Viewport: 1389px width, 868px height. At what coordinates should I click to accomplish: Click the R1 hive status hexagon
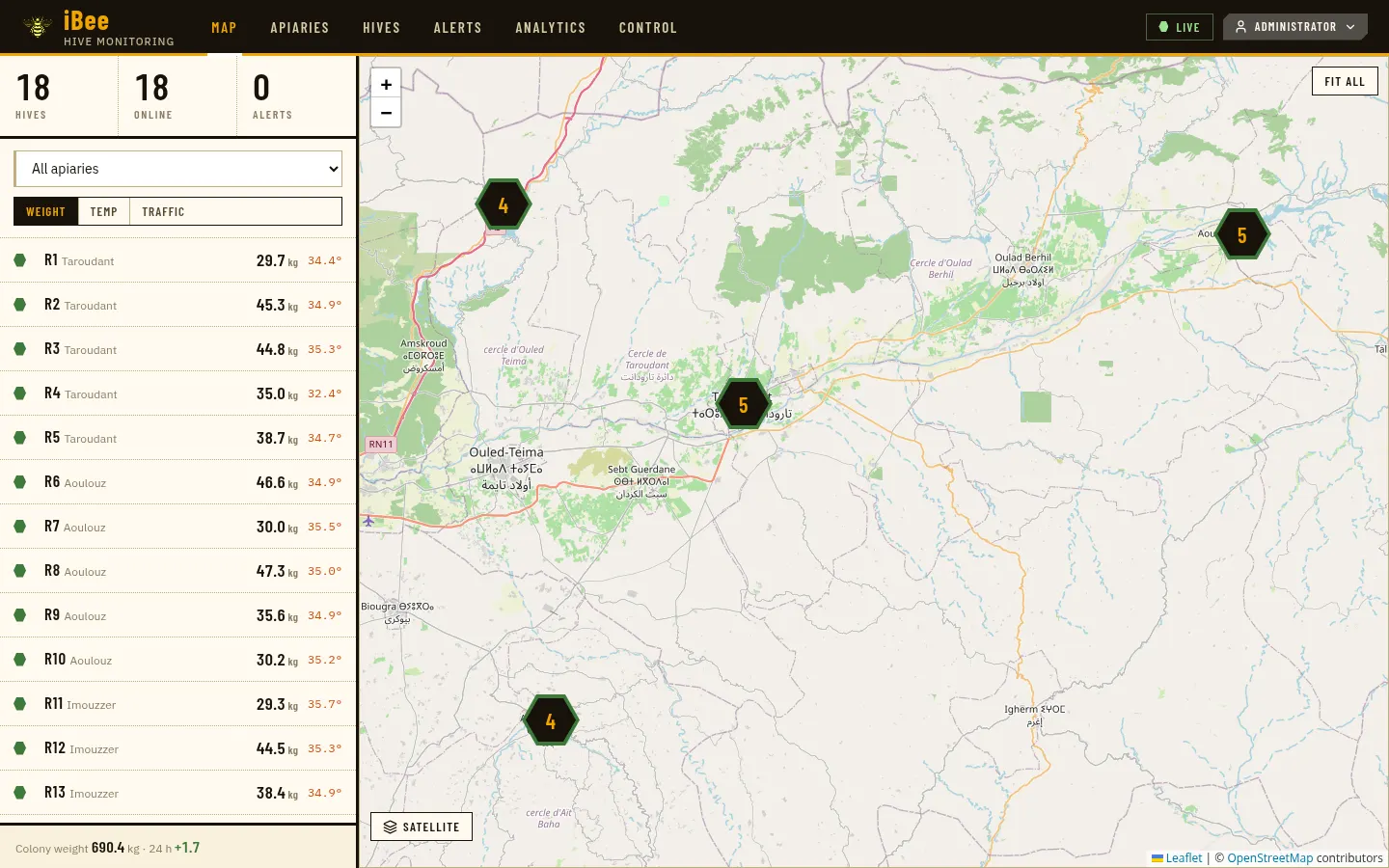(19, 260)
